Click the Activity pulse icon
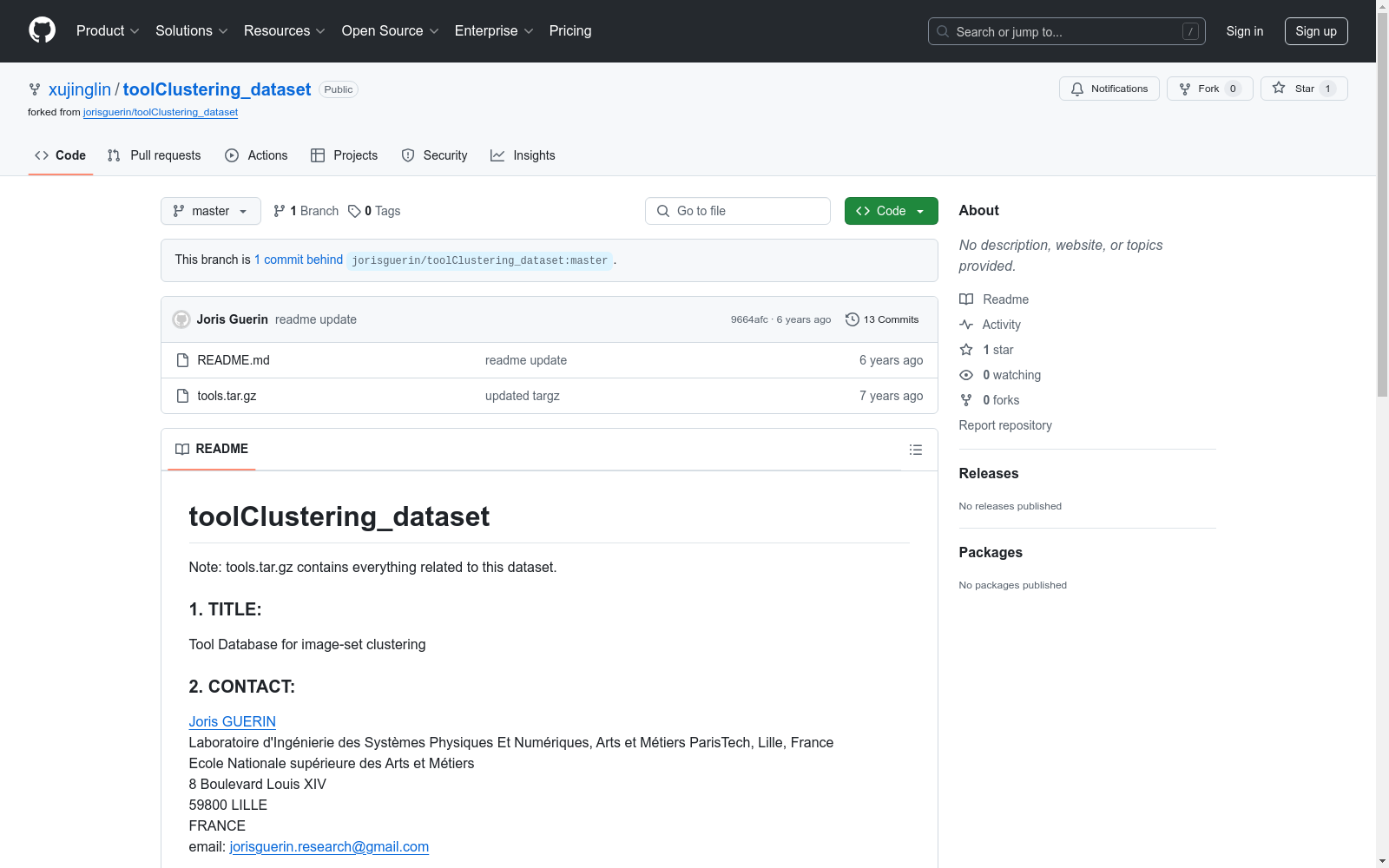The image size is (1389, 868). (966, 325)
